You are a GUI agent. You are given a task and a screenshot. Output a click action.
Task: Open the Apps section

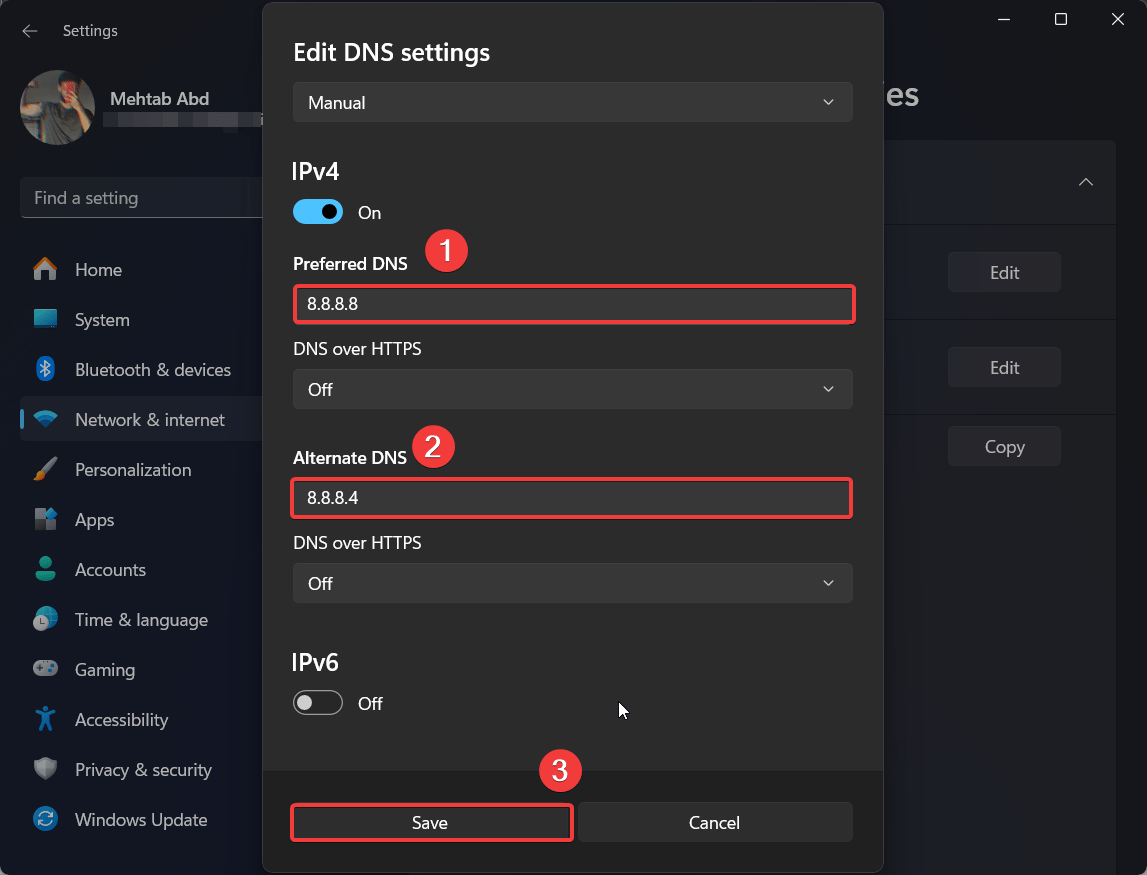pyautogui.click(x=94, y=519)
